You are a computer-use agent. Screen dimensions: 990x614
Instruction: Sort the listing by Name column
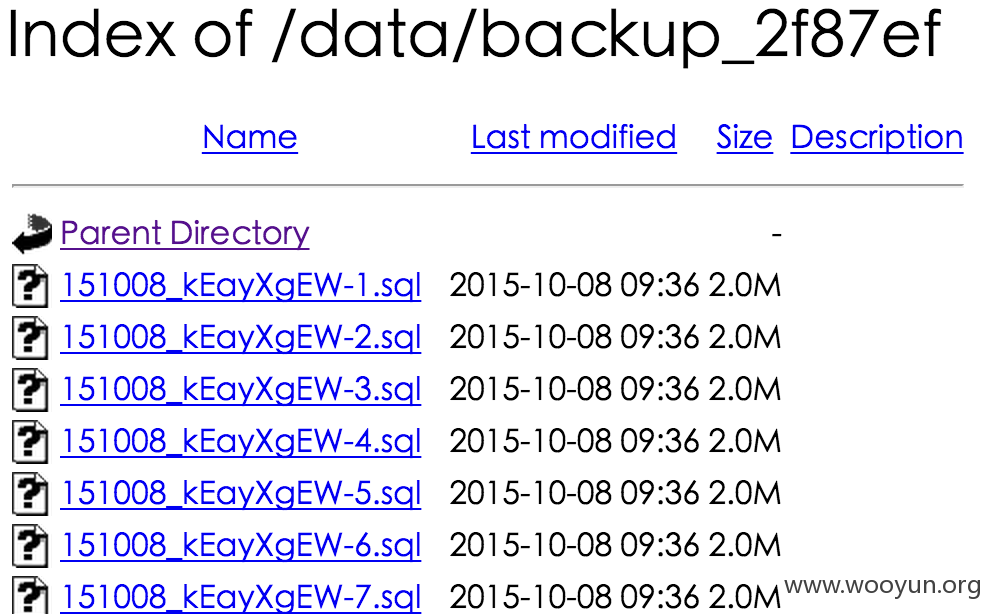click(250, 137)
